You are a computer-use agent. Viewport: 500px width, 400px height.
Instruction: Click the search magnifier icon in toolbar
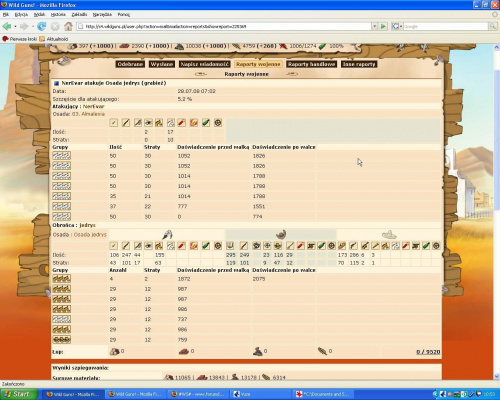[x=492, y=26]
